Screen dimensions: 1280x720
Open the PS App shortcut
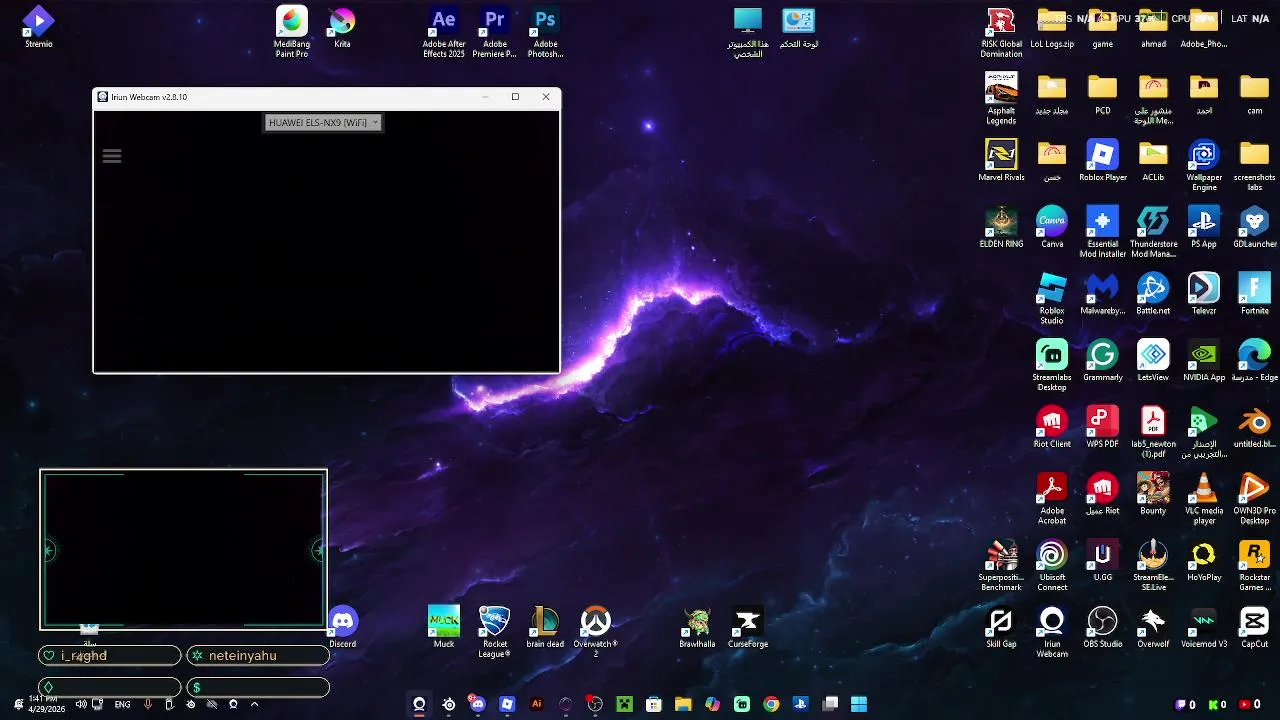tap(1203, 227)
